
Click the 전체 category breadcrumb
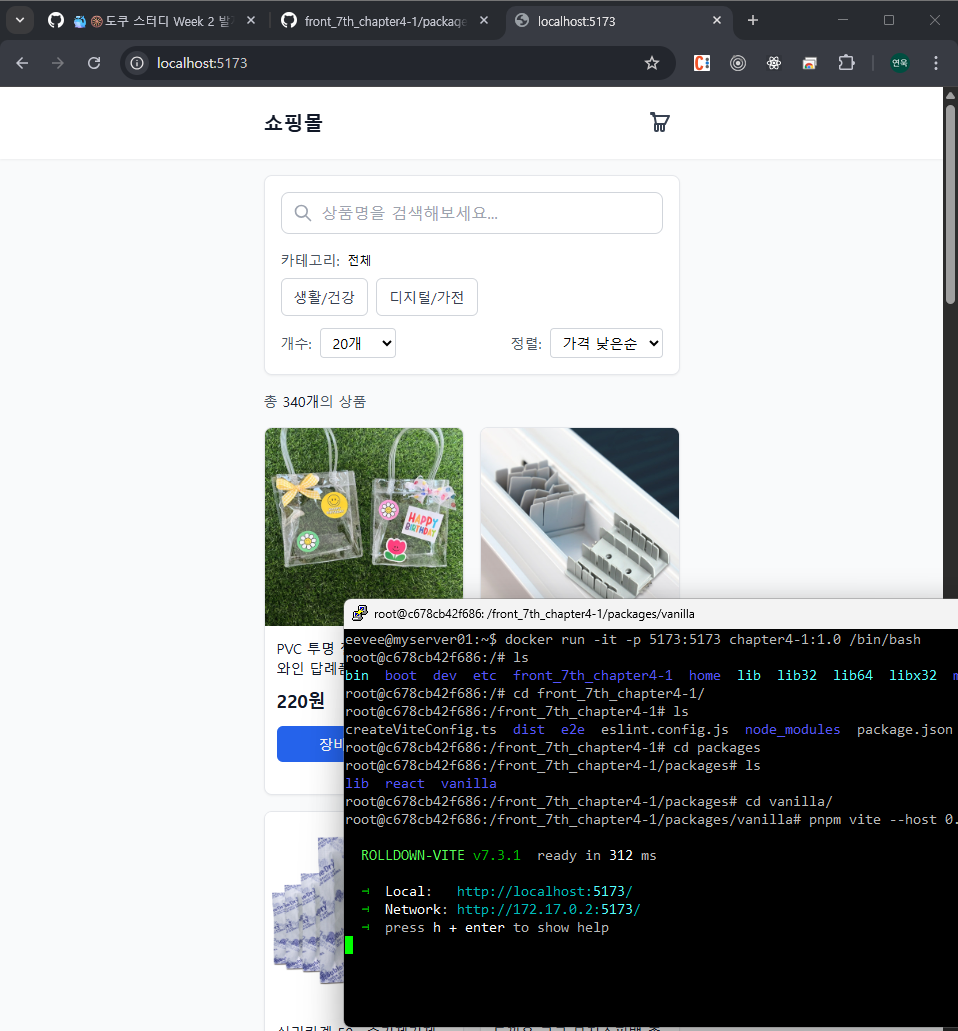[359, 260]
